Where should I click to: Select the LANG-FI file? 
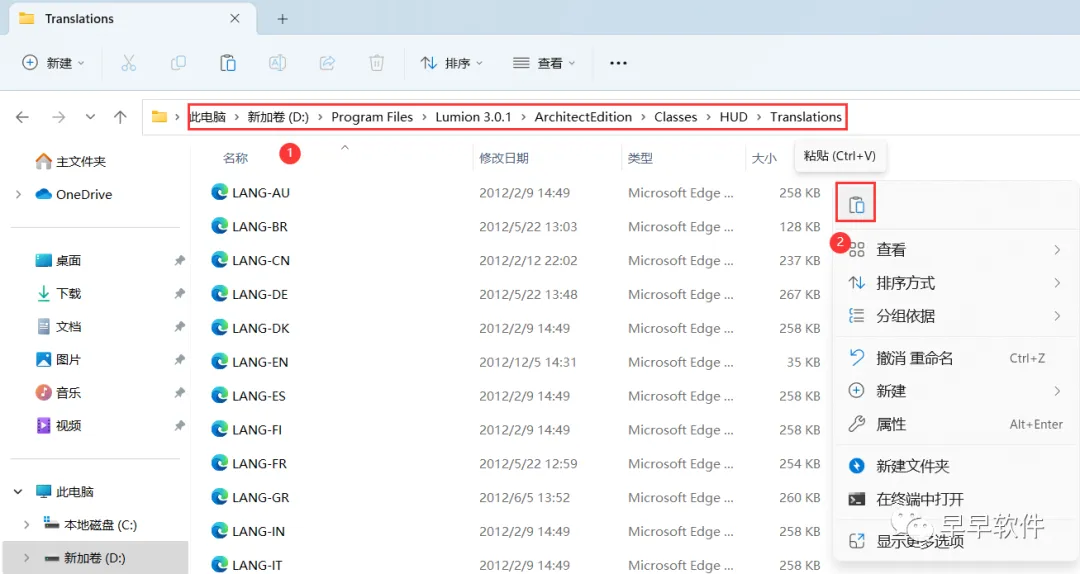tap(247, 429)
